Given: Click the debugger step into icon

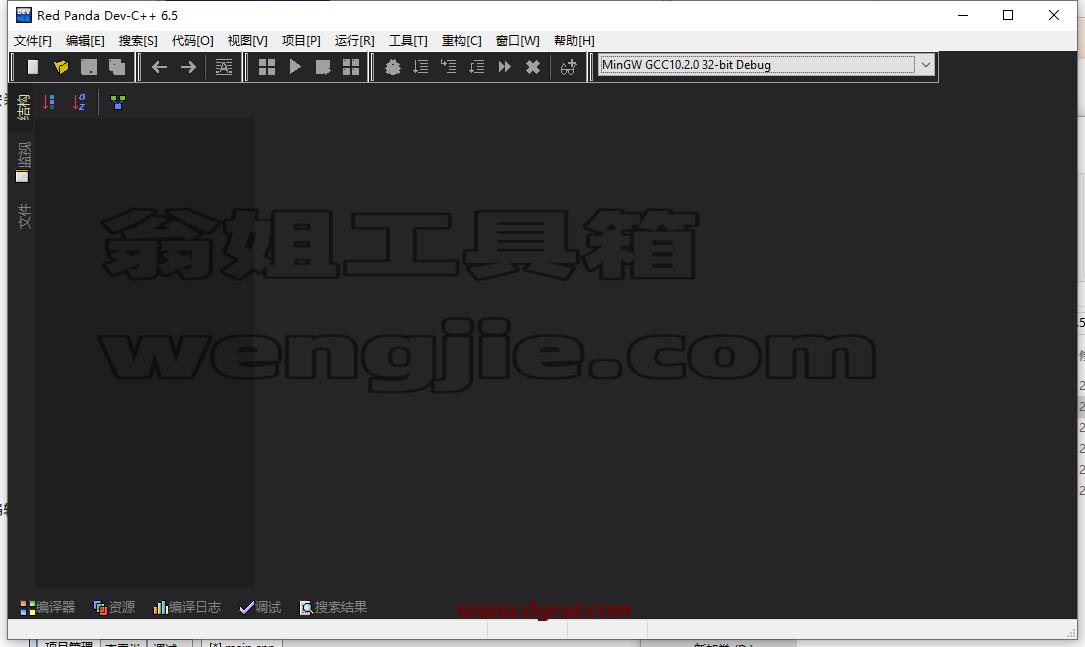Looking at the screenshot, I should (x=448, y=67).
